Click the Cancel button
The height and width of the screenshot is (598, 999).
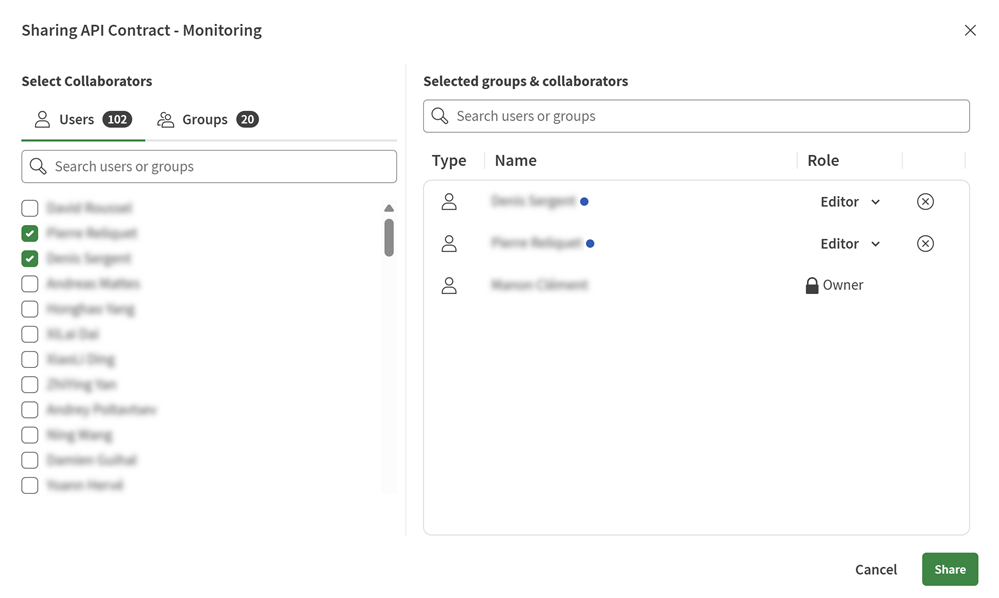tap(875, 569)
